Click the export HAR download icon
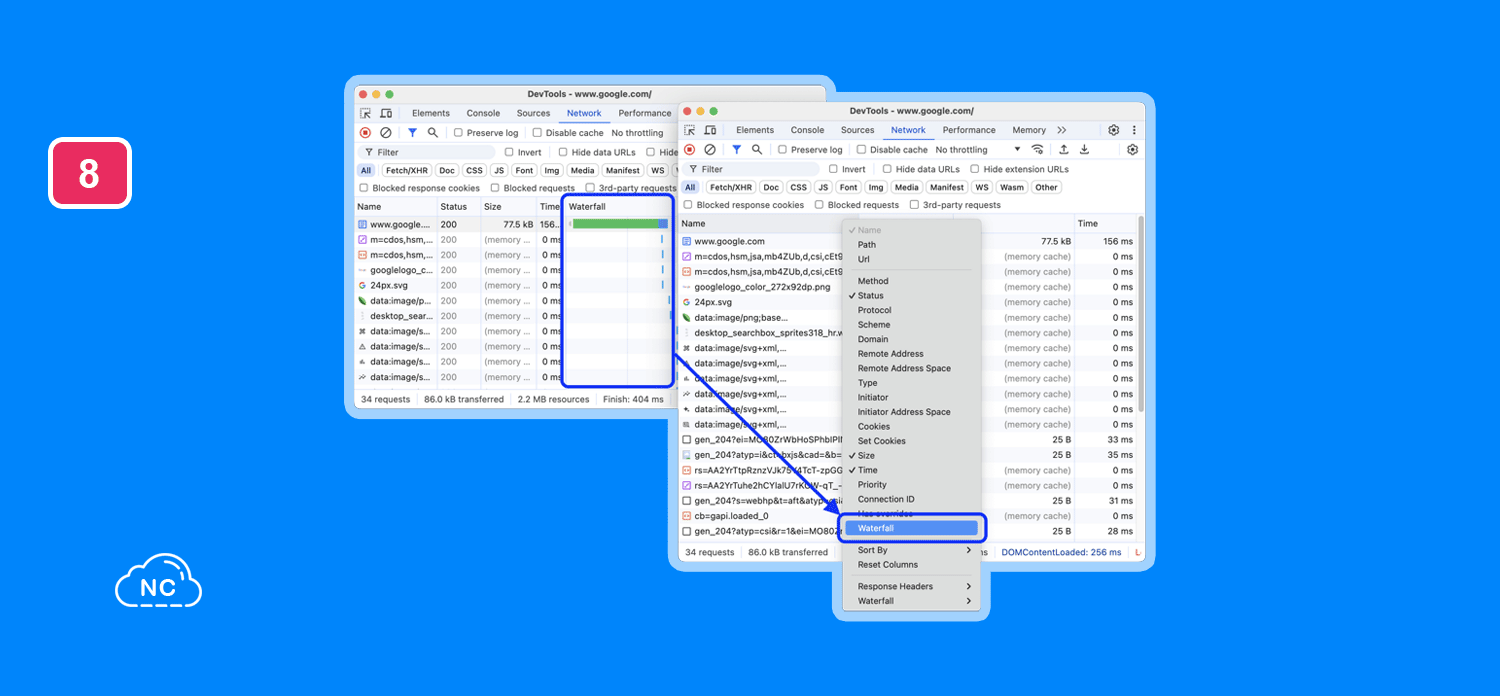Viewport: 1500px width, 696px height. 1084,150
